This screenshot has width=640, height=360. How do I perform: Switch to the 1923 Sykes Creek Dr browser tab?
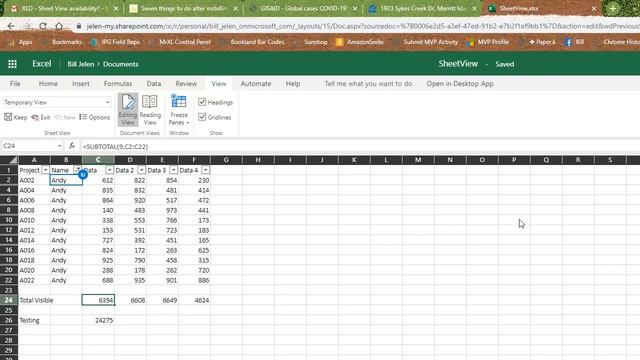point(422,8)
